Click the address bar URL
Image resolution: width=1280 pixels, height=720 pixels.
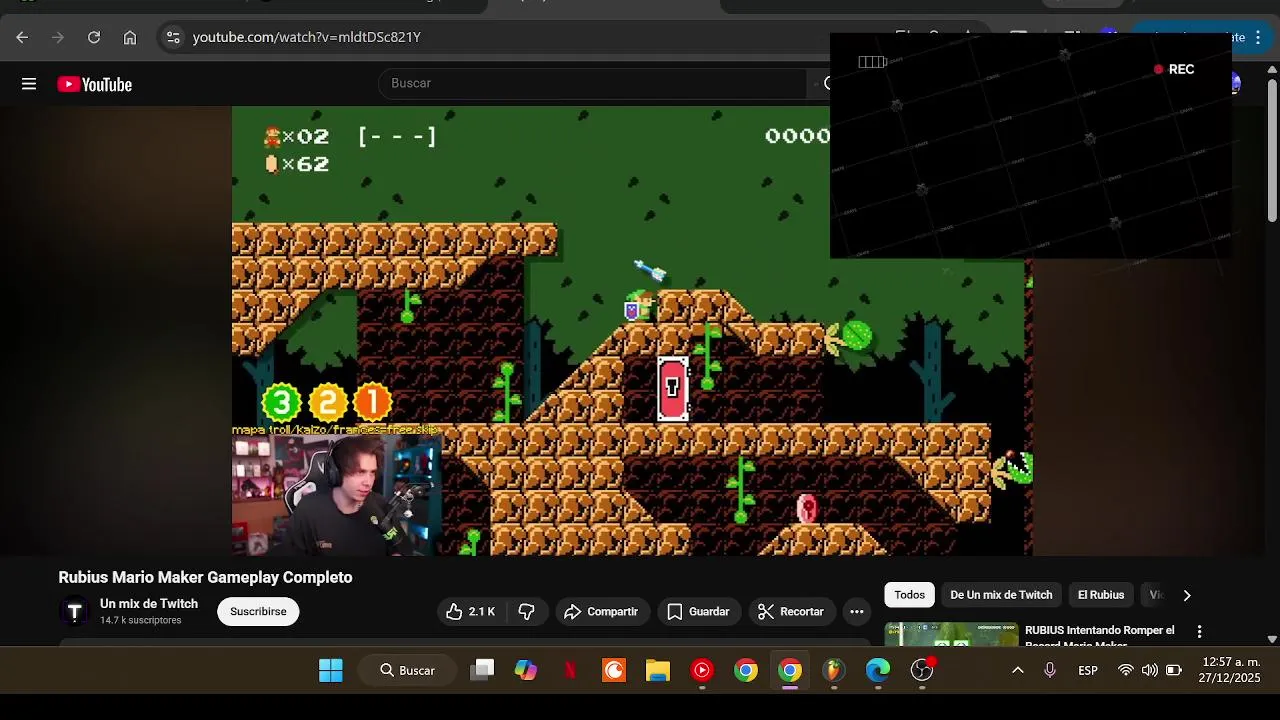point(306,37)
